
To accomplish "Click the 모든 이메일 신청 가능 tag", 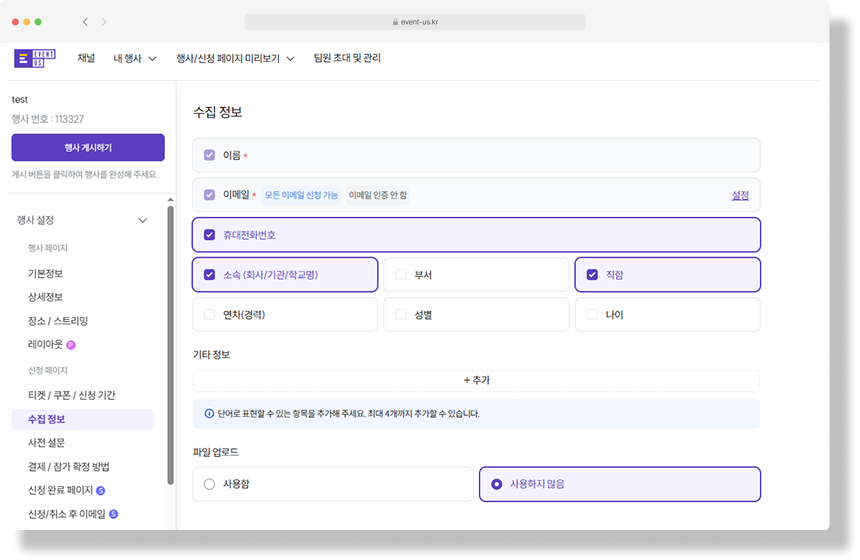I will [301, 195].
